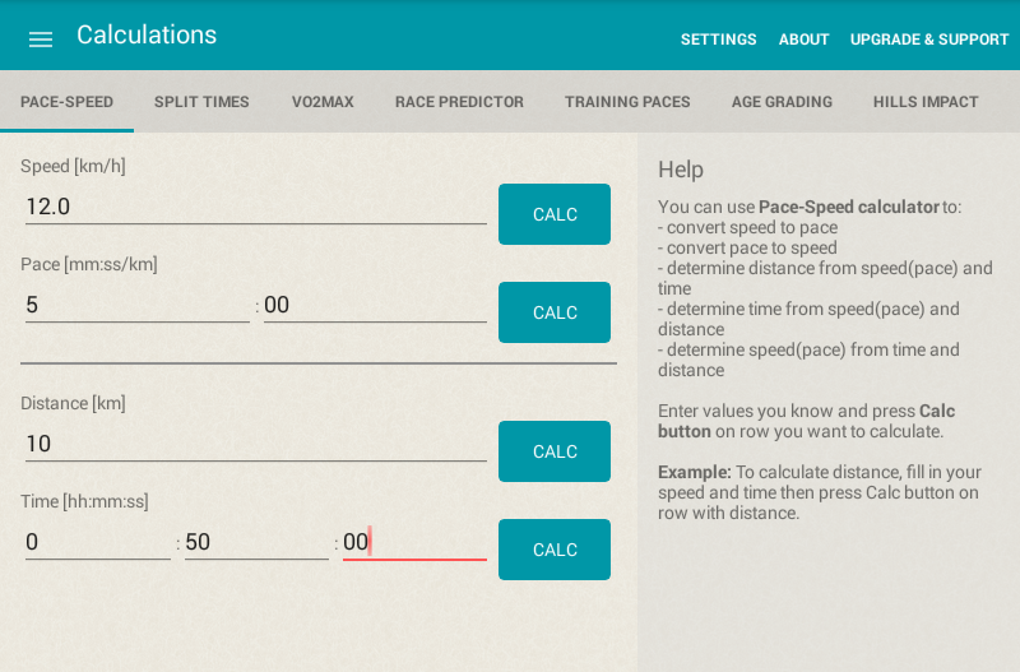Open Settings in the top bar
The height and width of the screenshot is (672, 1020).
tap(718, 39)
